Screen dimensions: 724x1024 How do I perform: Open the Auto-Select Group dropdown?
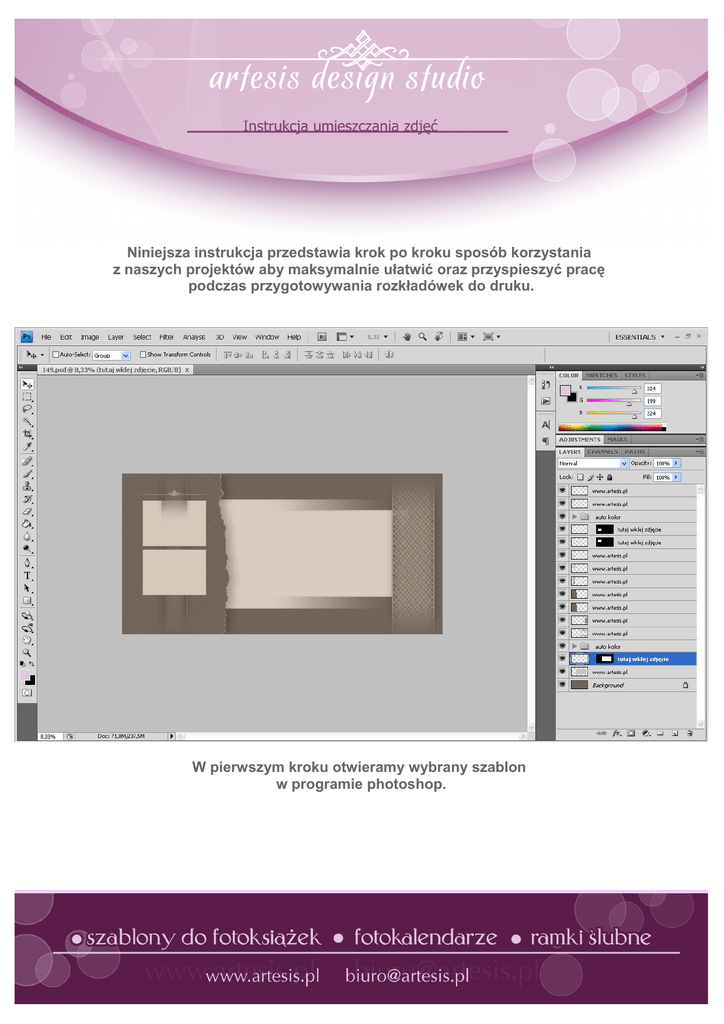[112, 355]
